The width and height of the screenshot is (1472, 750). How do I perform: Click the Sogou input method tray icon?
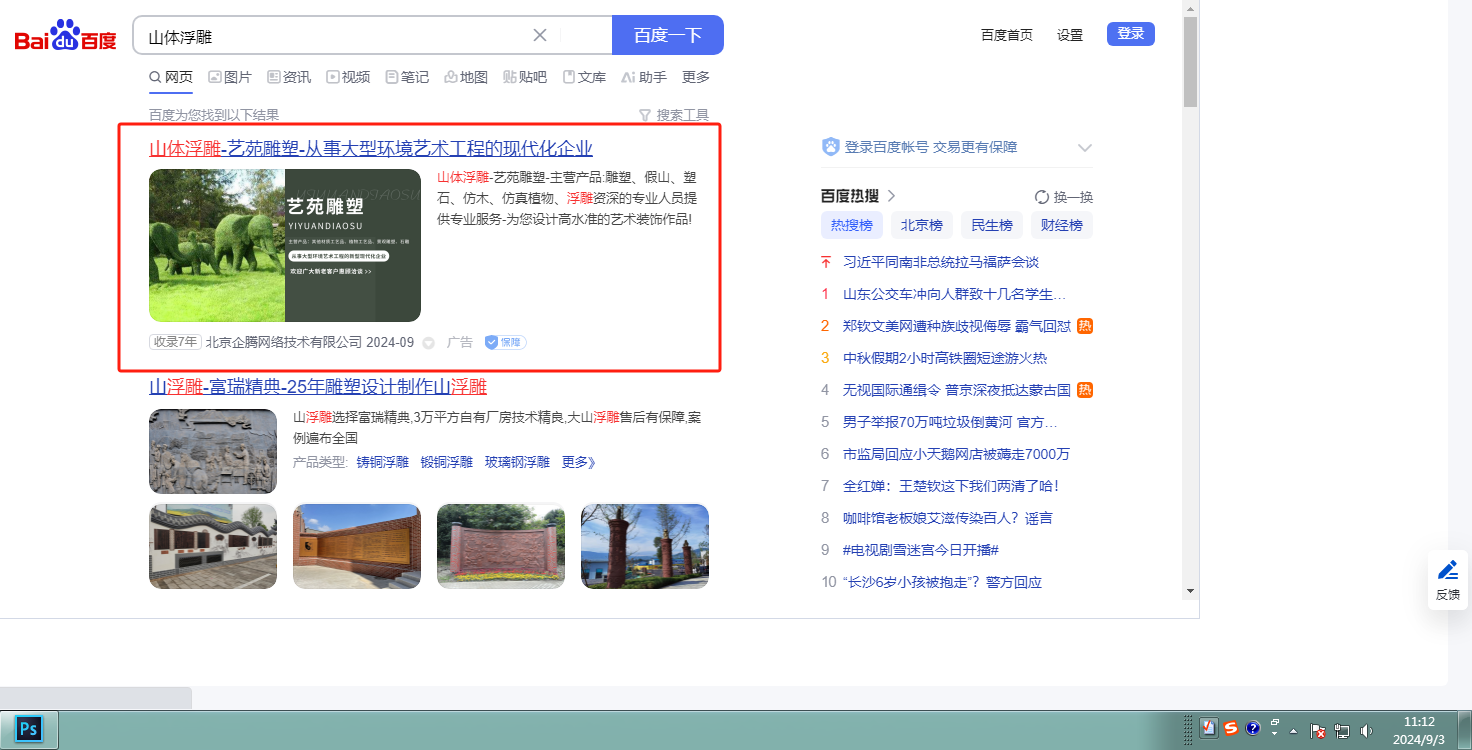1231,729
